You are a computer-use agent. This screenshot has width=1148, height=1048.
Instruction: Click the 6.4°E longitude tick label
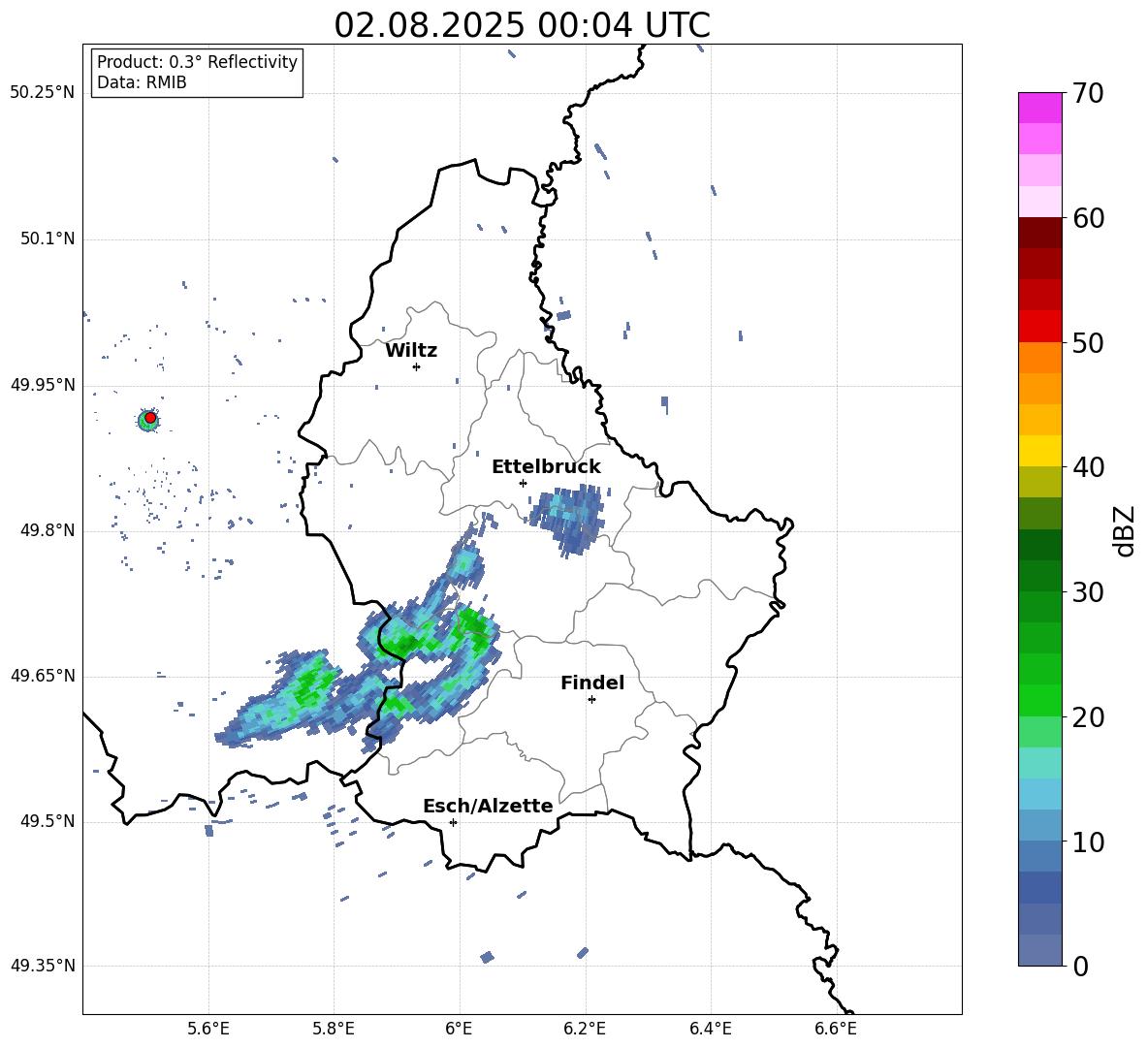click(710, 1029)
